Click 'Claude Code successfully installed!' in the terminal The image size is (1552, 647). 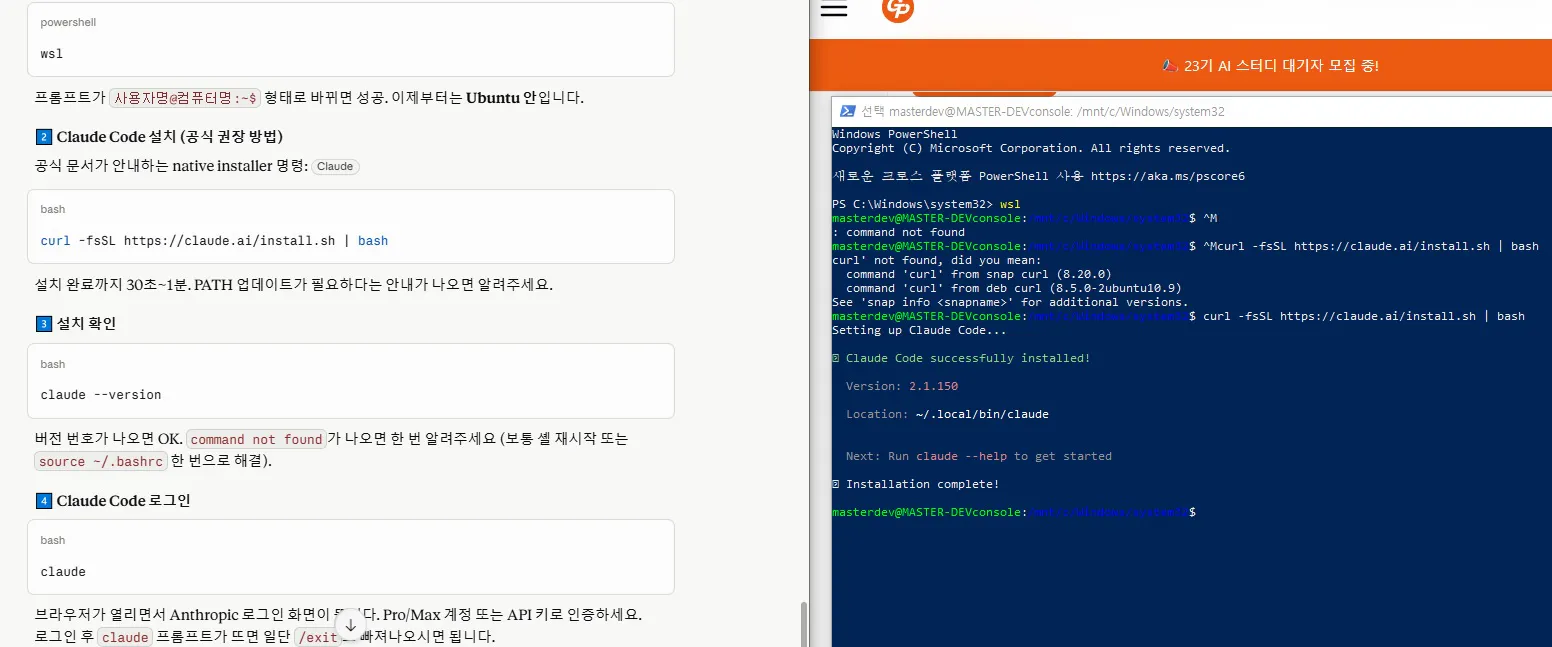point(968,358)
